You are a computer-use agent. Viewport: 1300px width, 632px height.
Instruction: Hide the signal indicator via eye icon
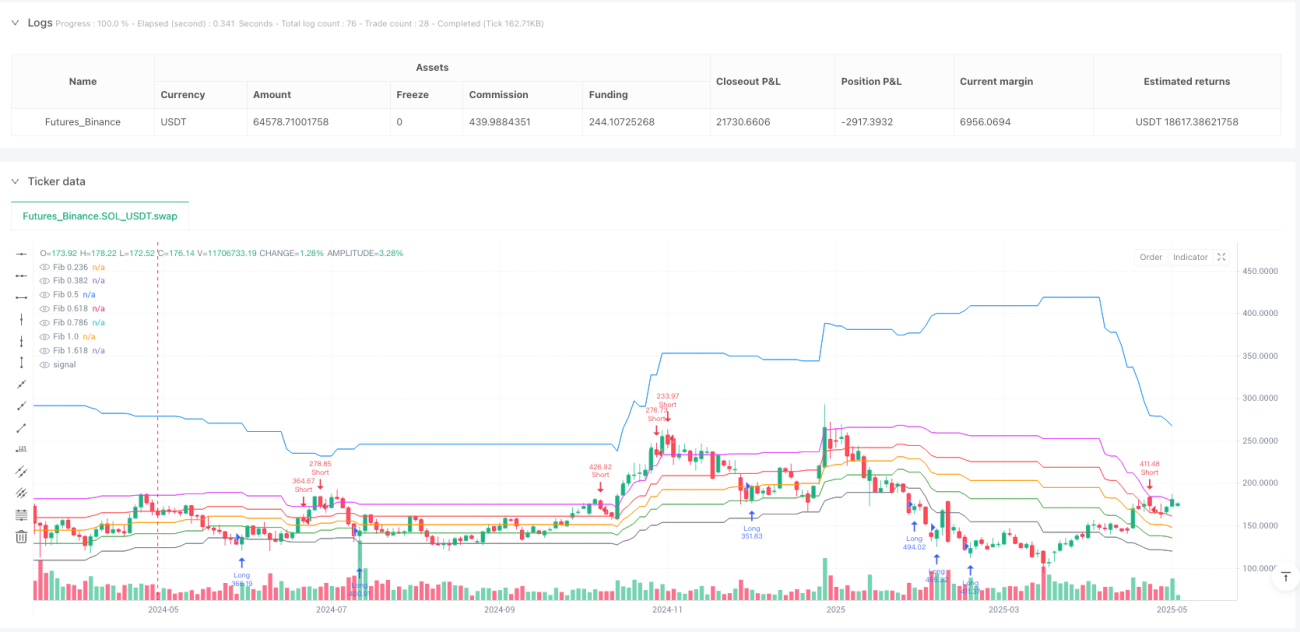[44, 365]
